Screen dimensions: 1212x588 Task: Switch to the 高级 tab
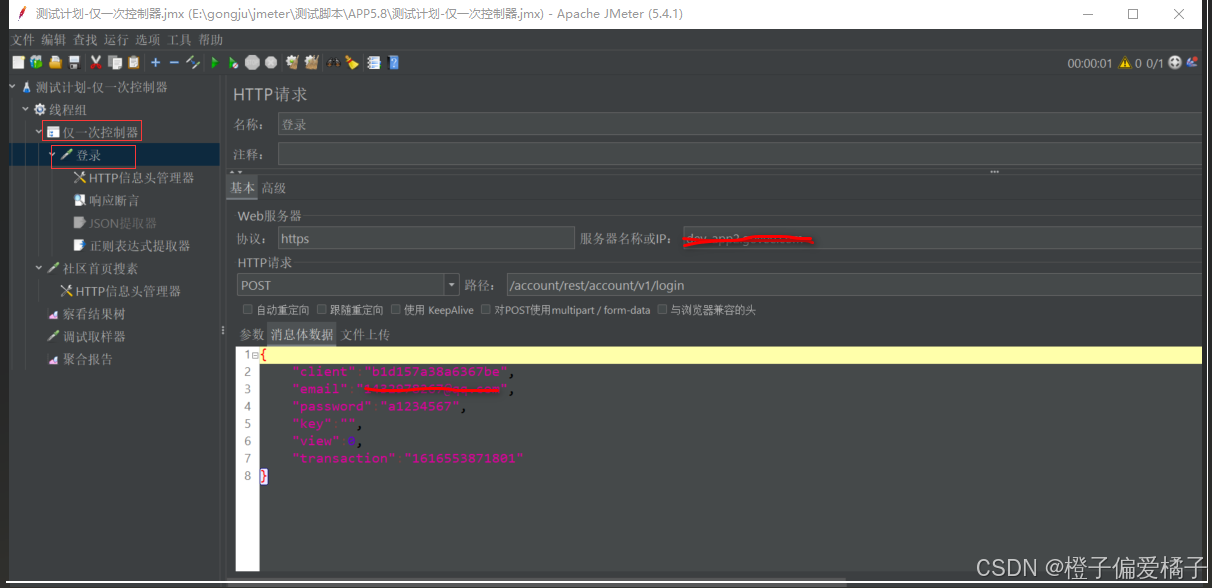tap(274, 188)
